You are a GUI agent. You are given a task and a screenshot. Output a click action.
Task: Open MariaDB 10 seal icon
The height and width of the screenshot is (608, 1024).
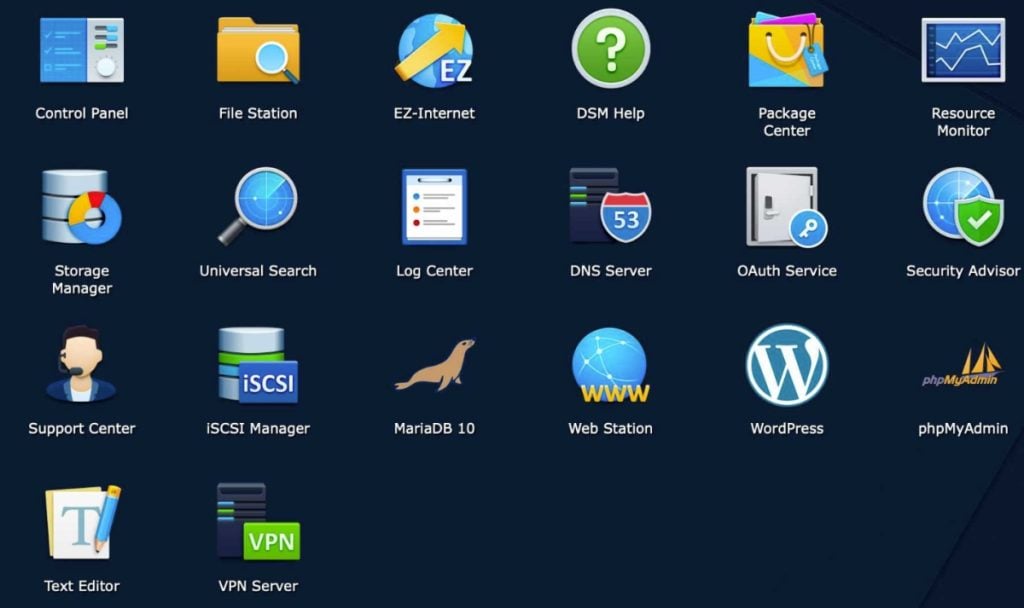click(435, 365)
